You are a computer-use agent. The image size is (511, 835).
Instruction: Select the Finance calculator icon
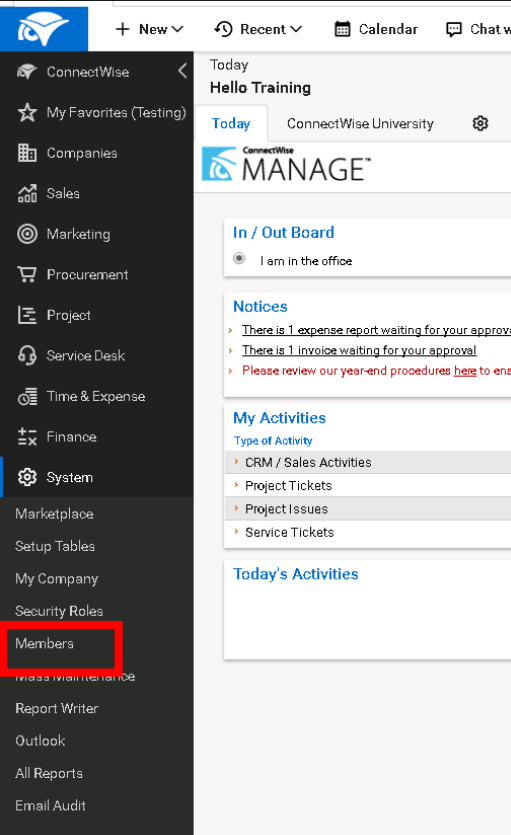click(x=27, y=437)
